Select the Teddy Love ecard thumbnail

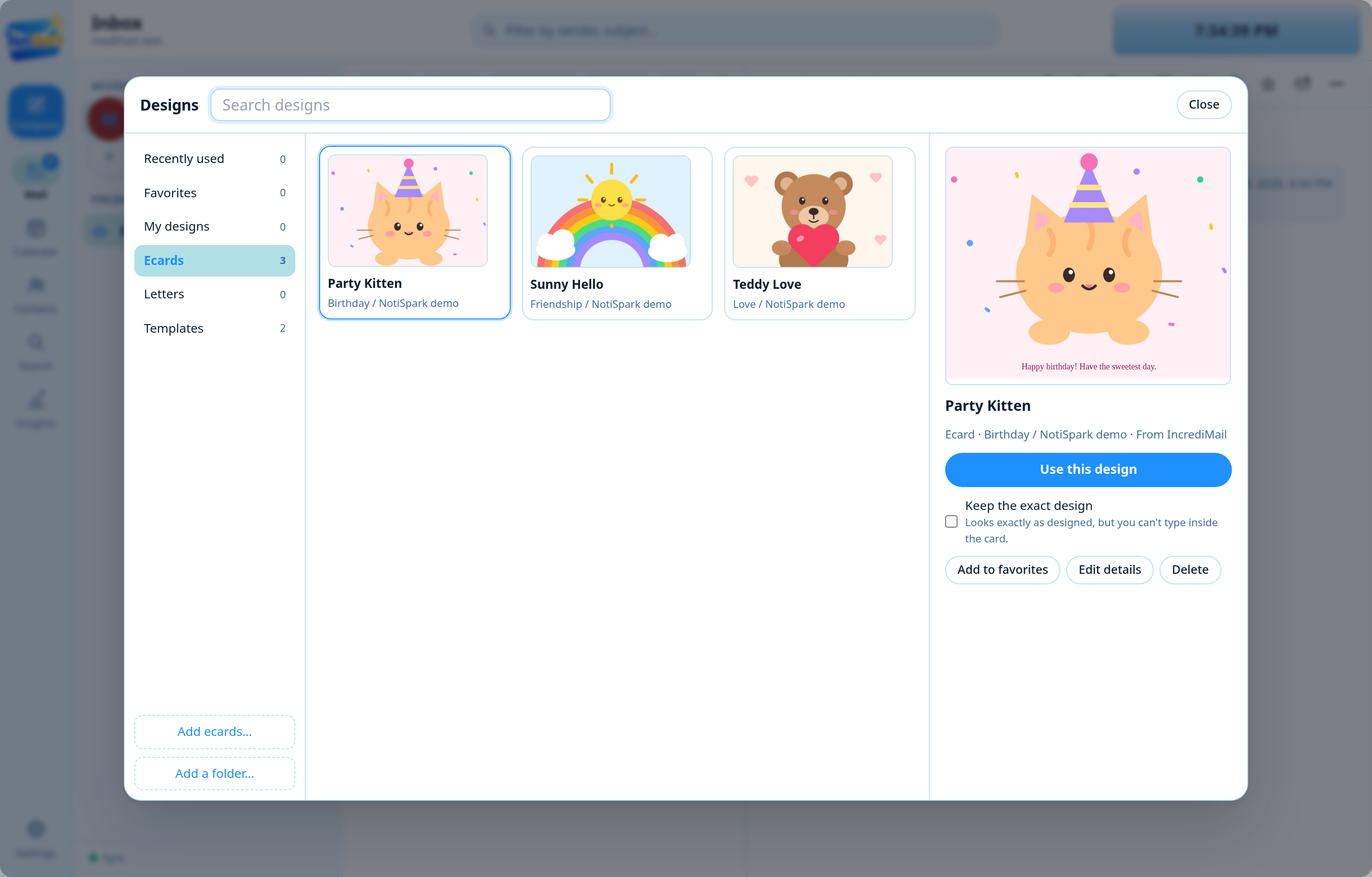tap(813, 211)
